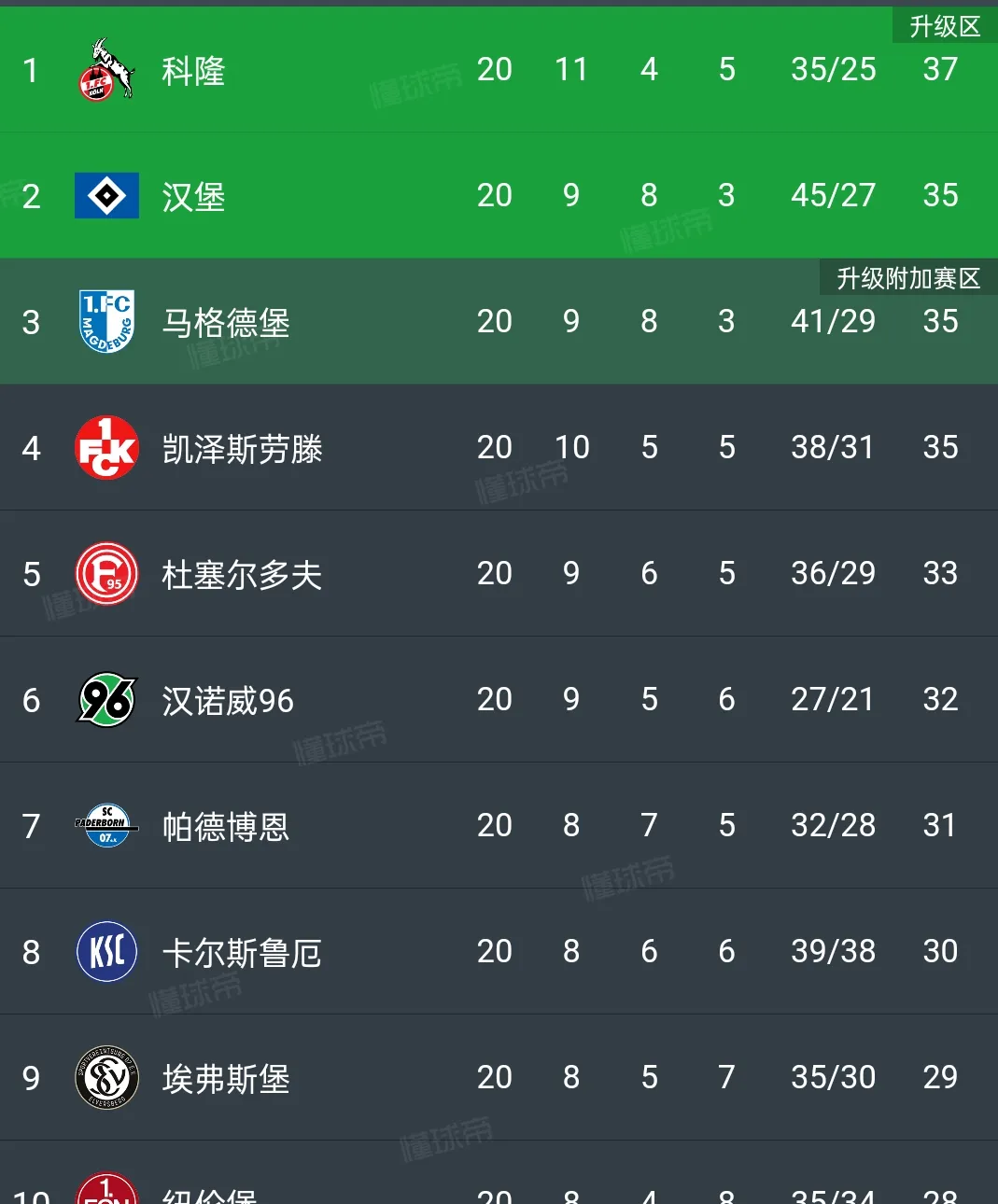Image resolution: width=998 pixels, height=1204 pixels.
Task: Select the 埃弗斯堡 team name
Action: point(226,1079)
